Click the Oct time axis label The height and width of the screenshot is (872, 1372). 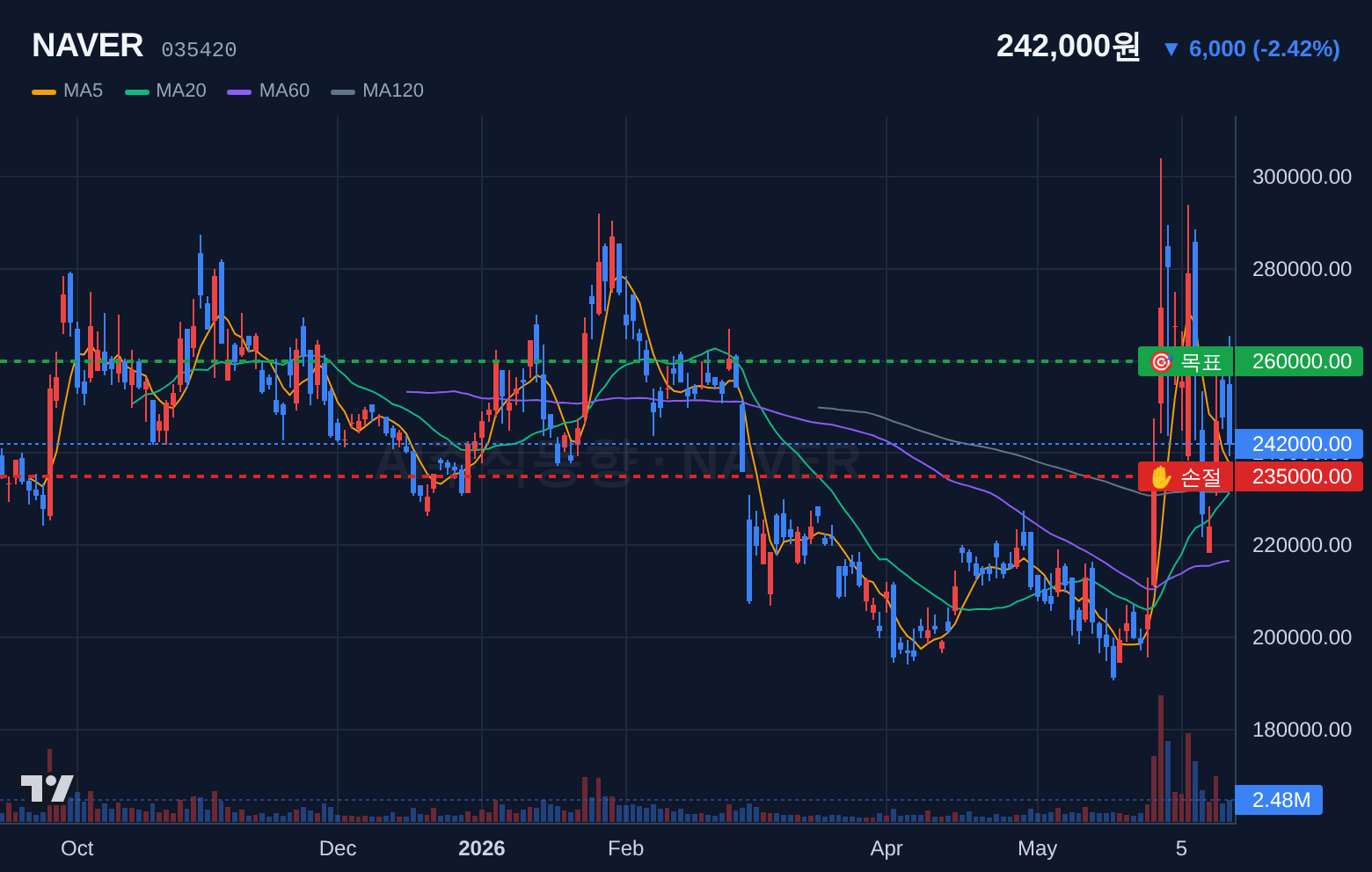[x=77, y=848]
